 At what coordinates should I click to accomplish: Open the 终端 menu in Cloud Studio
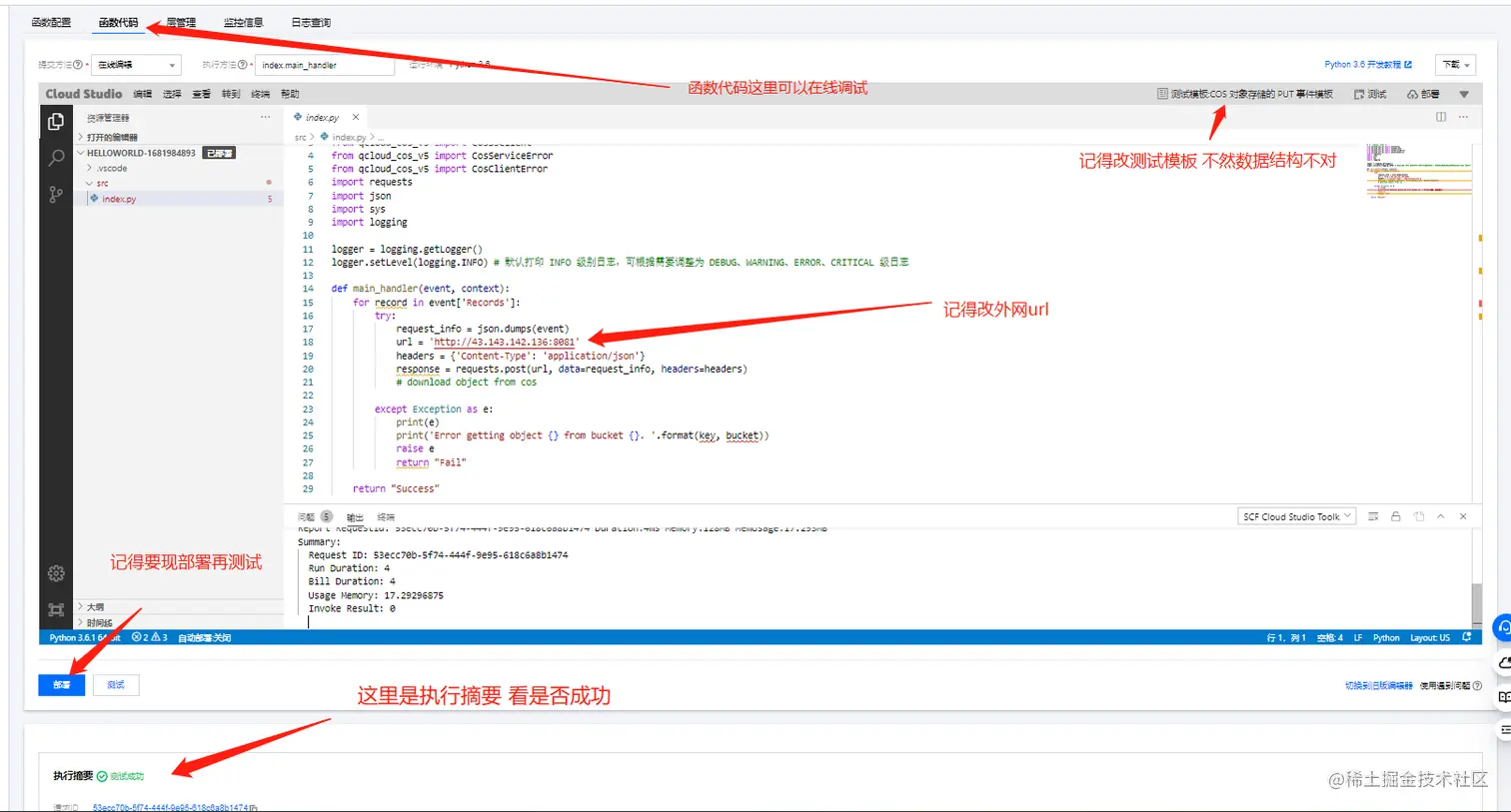pyautogui.click(x=260, y=94)
